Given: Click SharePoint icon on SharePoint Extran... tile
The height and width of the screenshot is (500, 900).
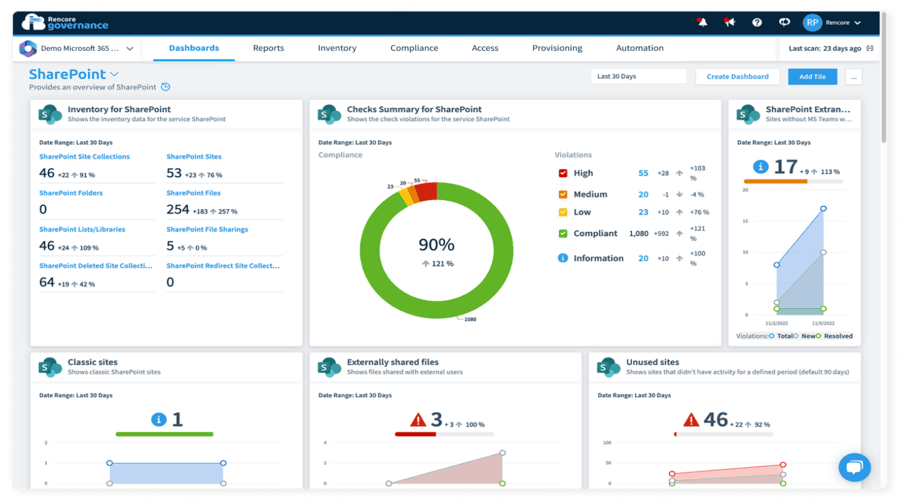Looking at the screenshot, I should coord(748,114).
